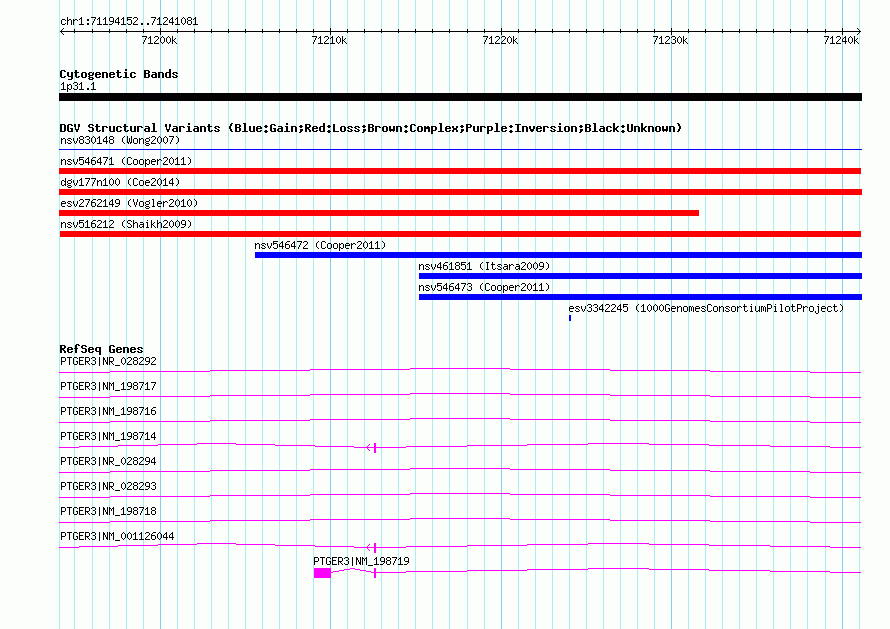The width and height of the screenshot is (890, 629).
Task: Open variant nsv516212 (Shaikh2009) label
Action: click(x=126, y=224)
